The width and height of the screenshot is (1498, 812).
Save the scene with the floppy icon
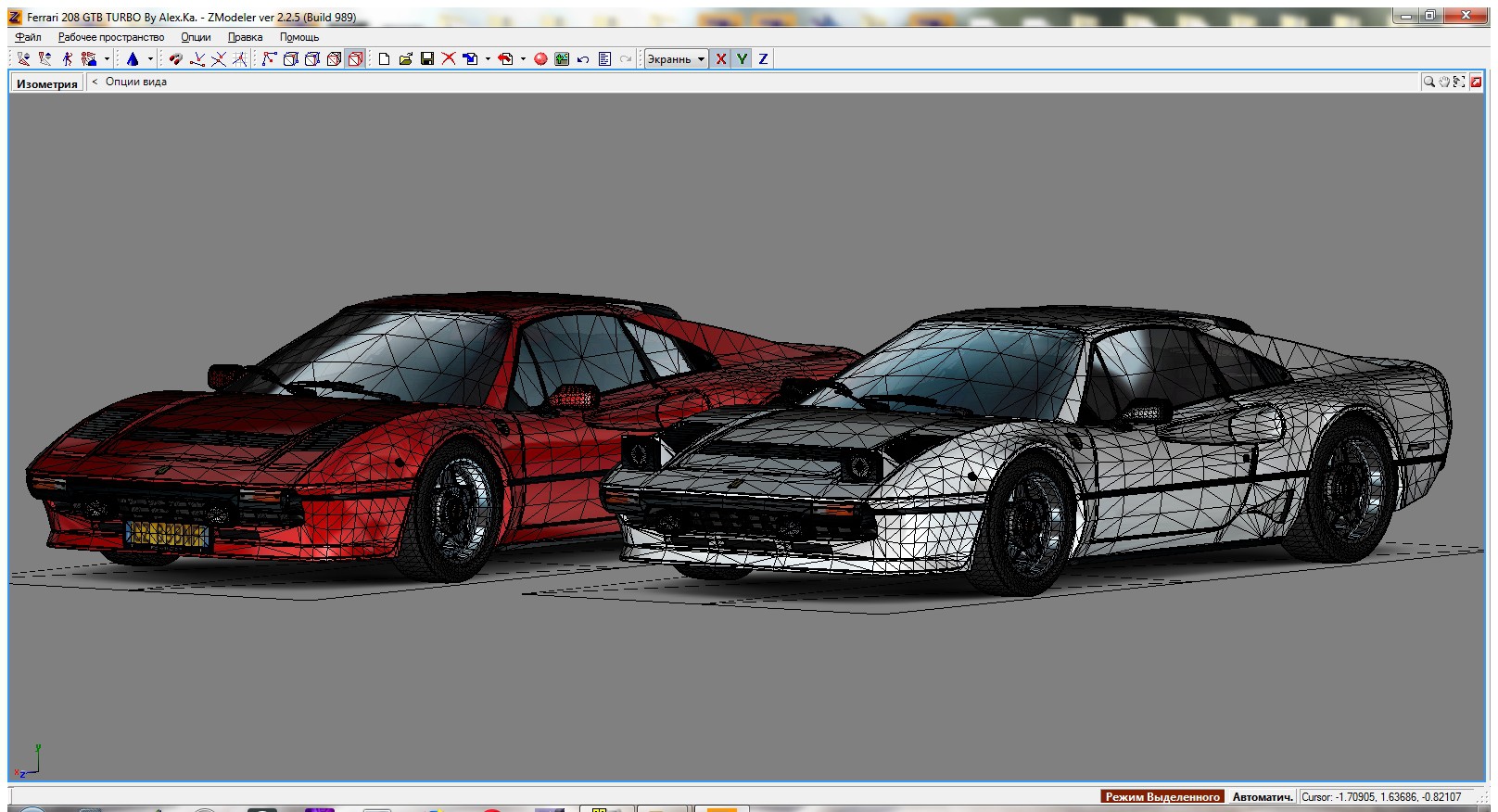(427, 59)
